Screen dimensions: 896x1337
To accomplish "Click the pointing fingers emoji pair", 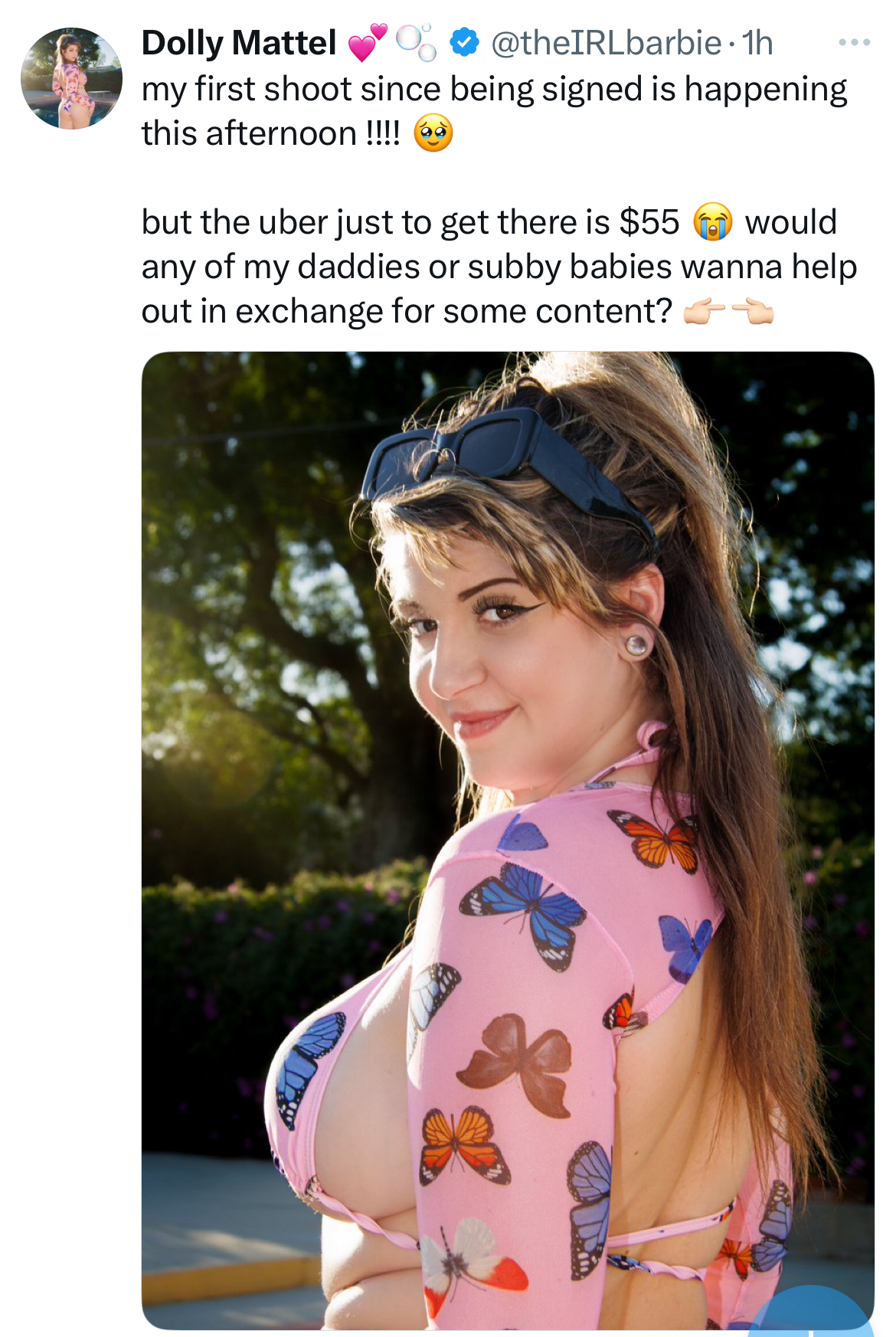I will coord(728,312).
